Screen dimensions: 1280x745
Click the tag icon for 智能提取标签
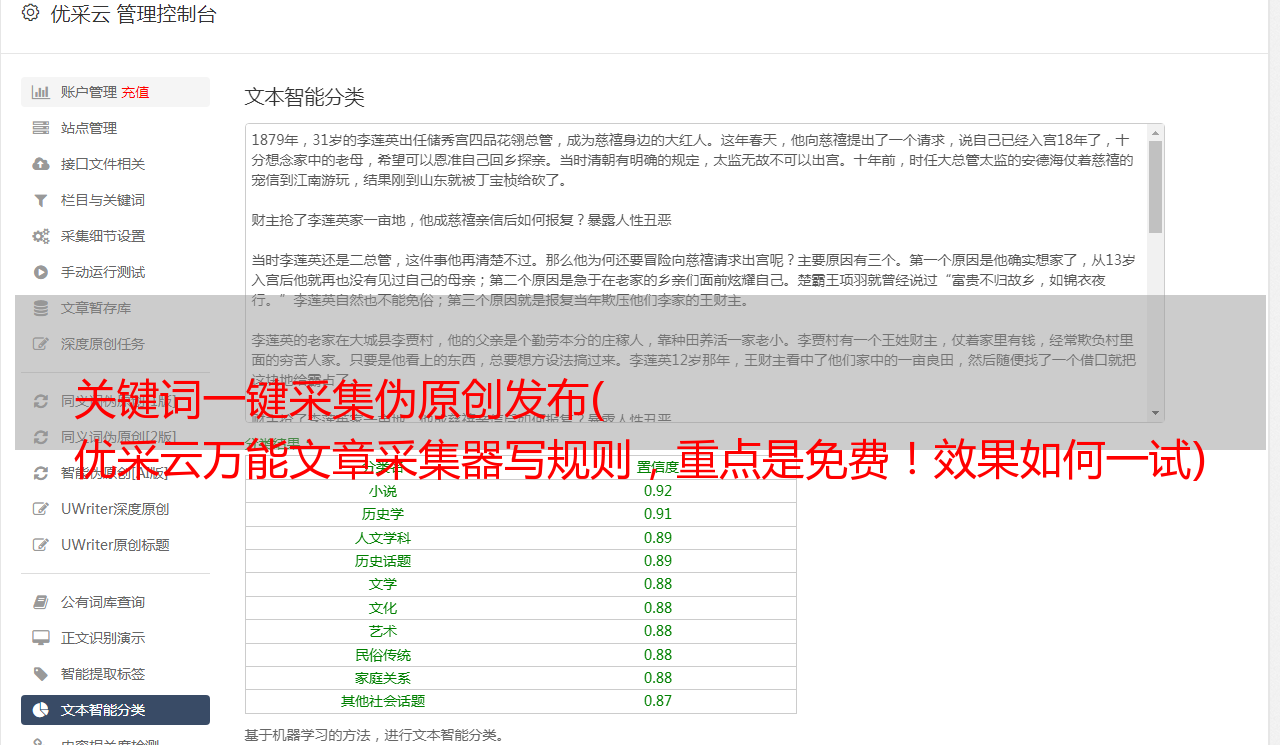(41, 674)
